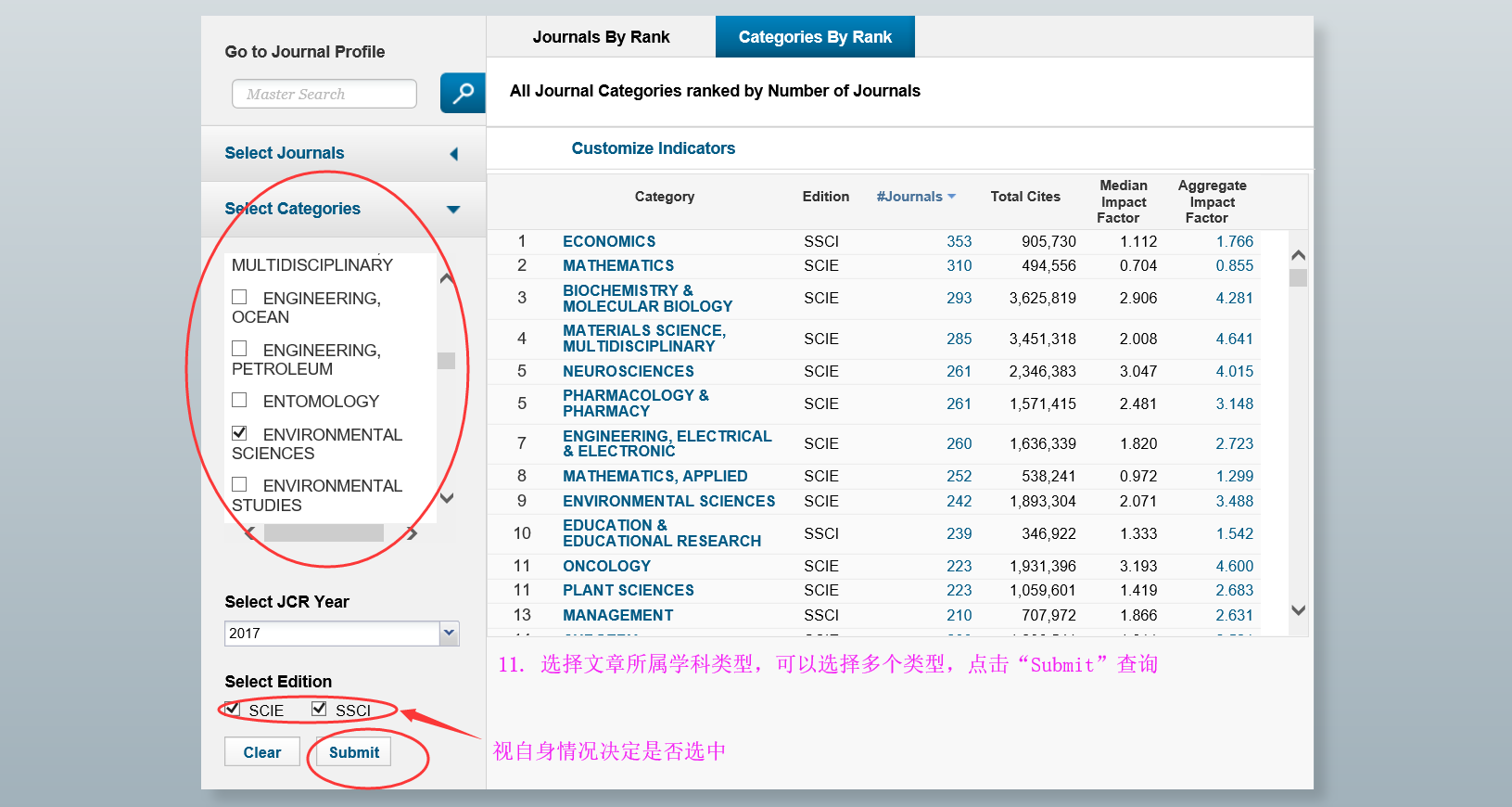
Task: Click category list vertical scrollbar thumb
Action: (447, 360)
